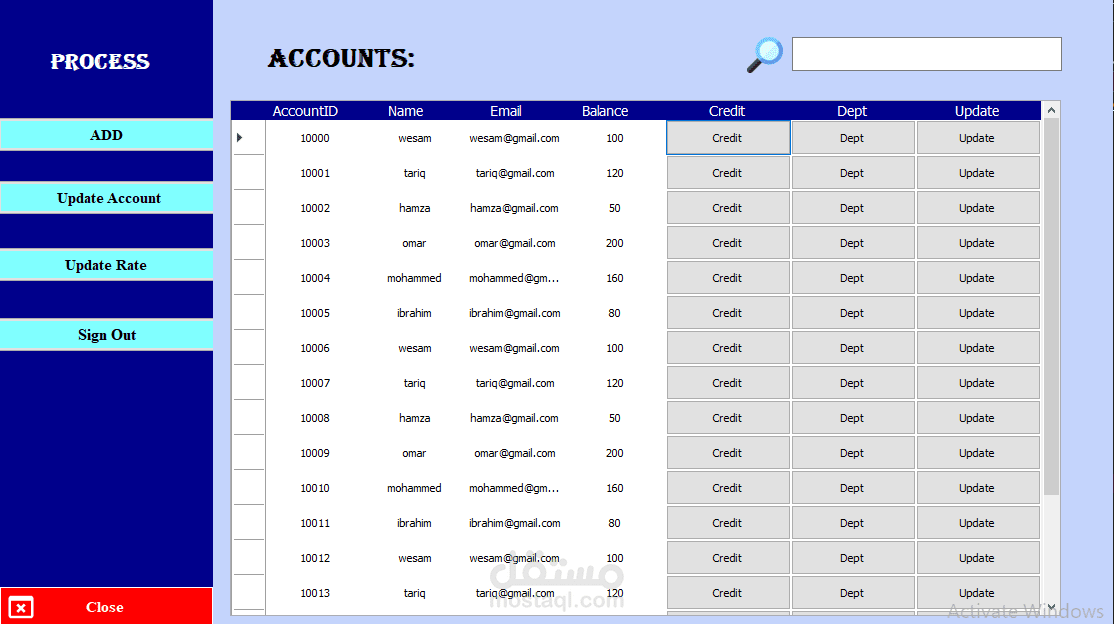Sort by the Name column header
This screenshot has width=1114, height=624.
(x=406, y=111)
